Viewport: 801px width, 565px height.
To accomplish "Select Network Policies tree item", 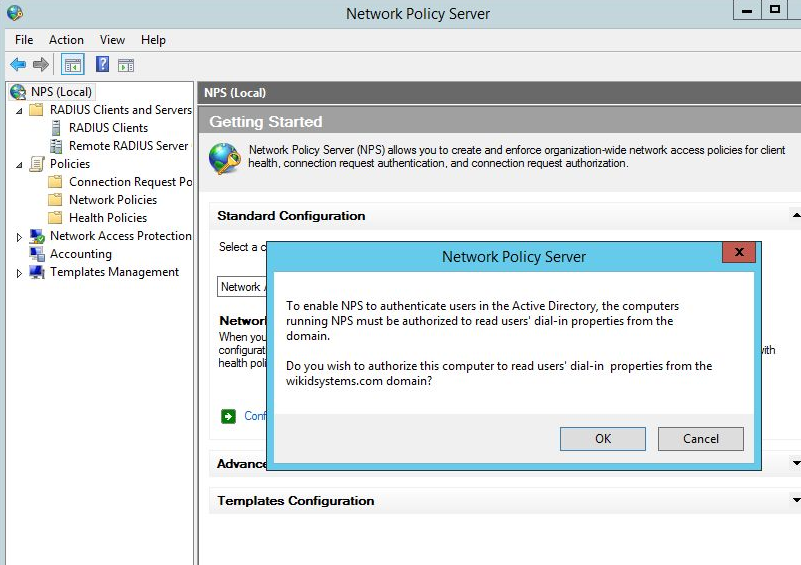I will (113, 200).
